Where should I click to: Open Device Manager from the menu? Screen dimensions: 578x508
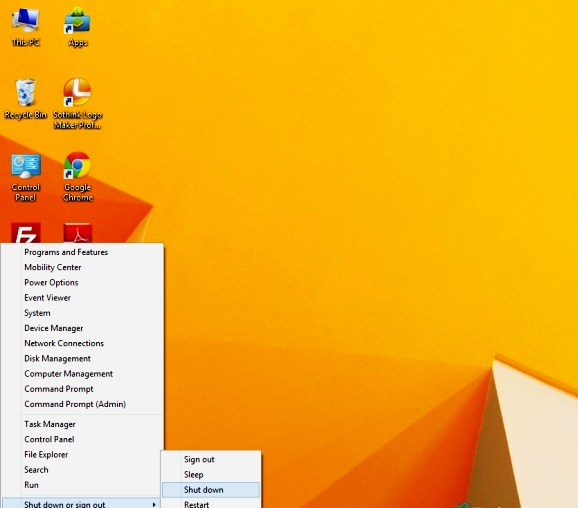[82, 328]
